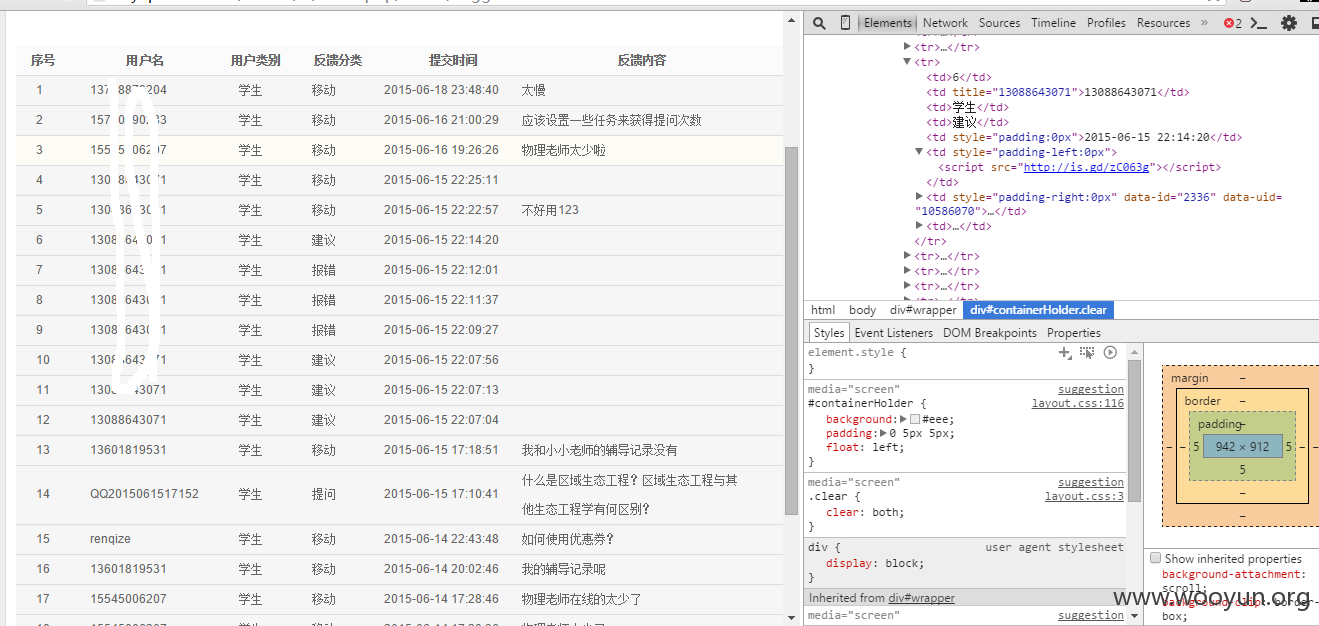Select div#wrapper breadcrumb item
The width and height of the screenshot is (1319, 626).
click(923, 310)
